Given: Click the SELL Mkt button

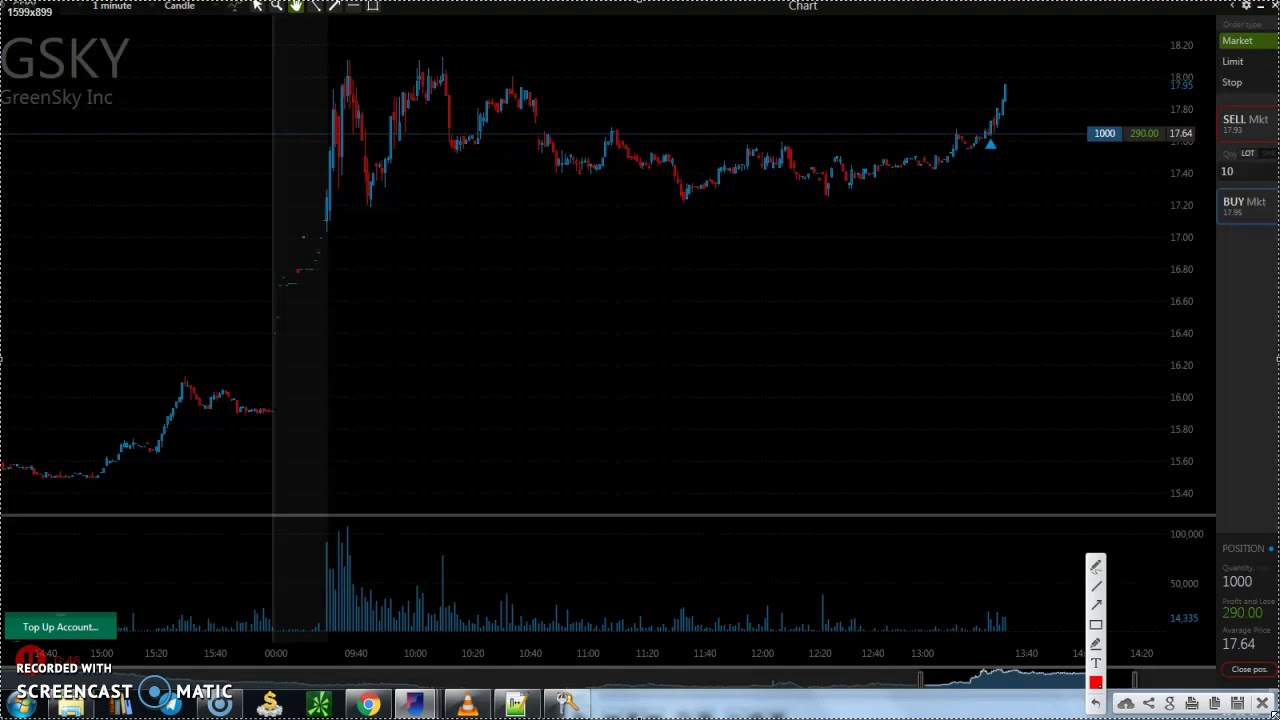Looking at the screenshot, I should (x=1248, y=123).
